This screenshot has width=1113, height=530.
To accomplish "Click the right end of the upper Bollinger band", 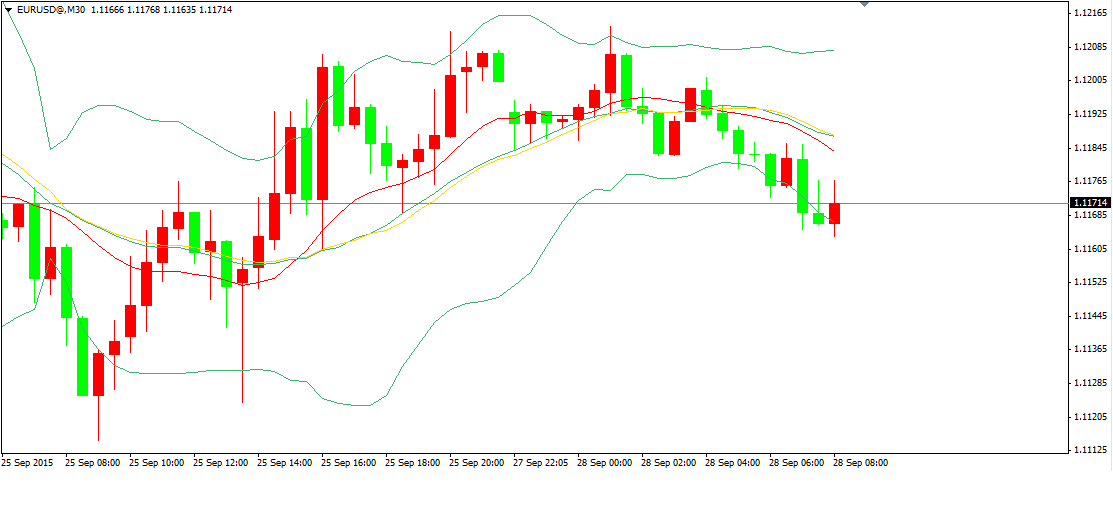I will (833, 50).
